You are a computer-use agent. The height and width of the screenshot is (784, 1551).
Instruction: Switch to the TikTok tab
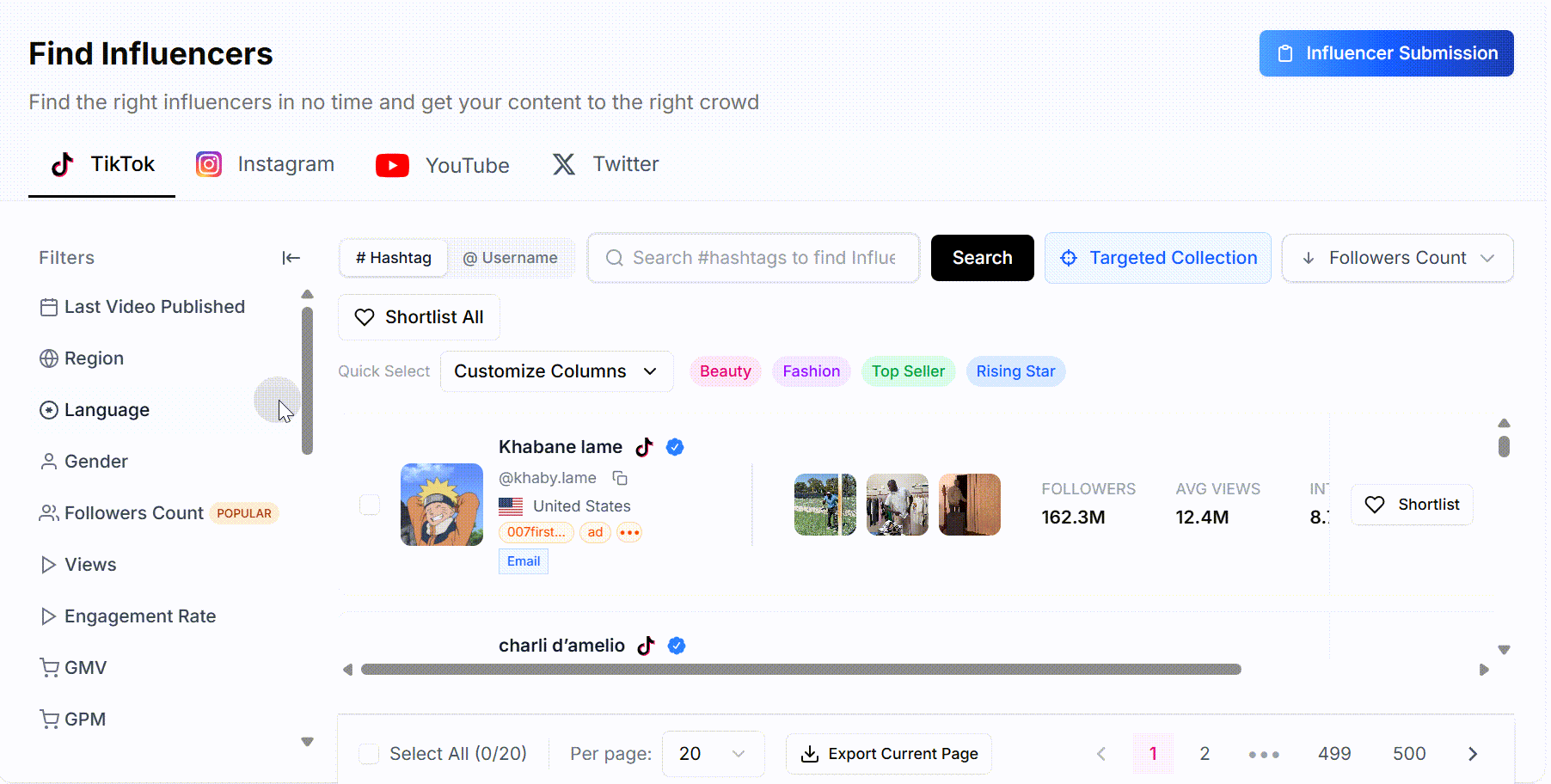[x=102, y=164]
